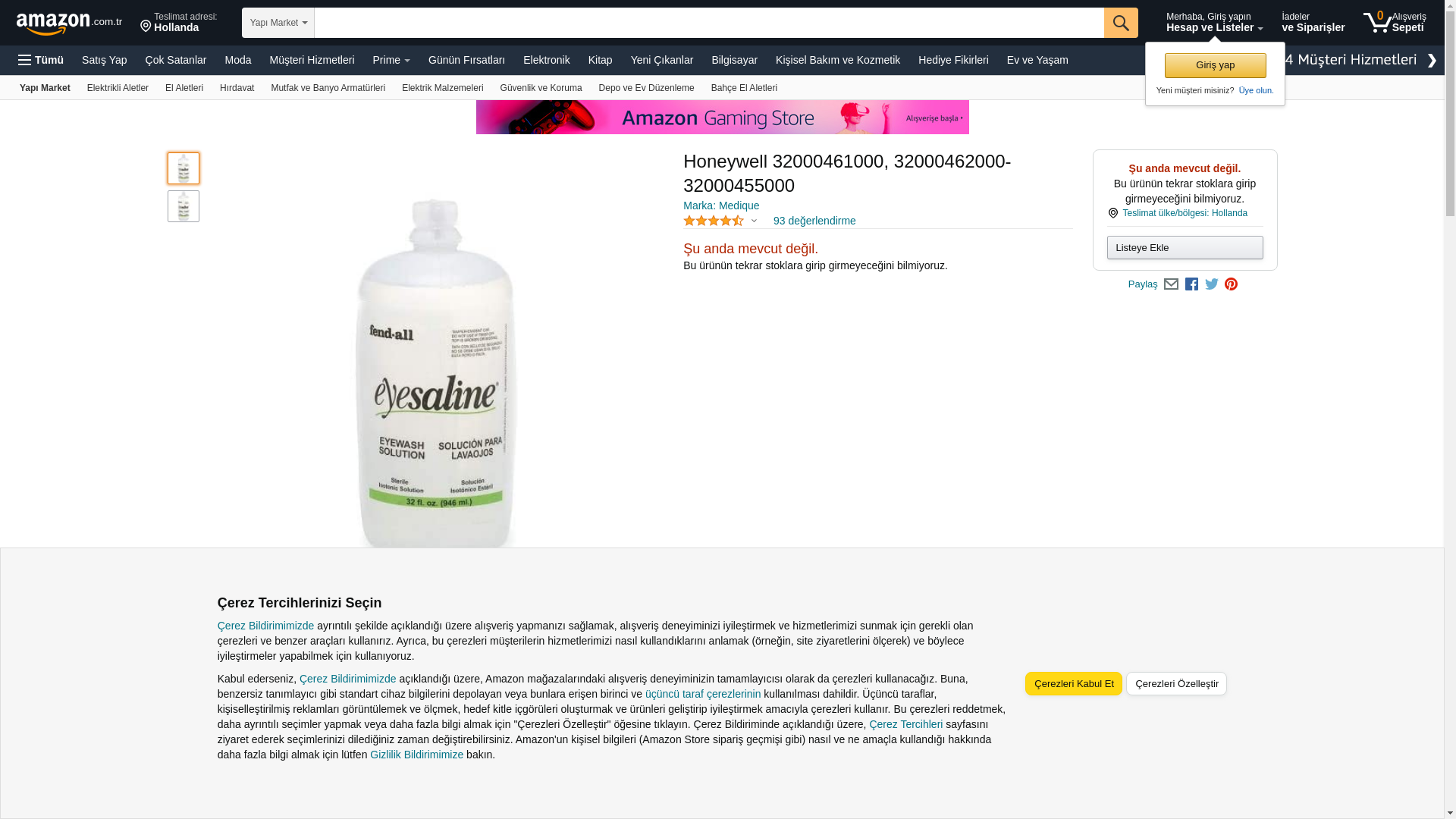Expand the Prime navigation dropdown
The image size is (1456, 819).
tap(391, 60)
